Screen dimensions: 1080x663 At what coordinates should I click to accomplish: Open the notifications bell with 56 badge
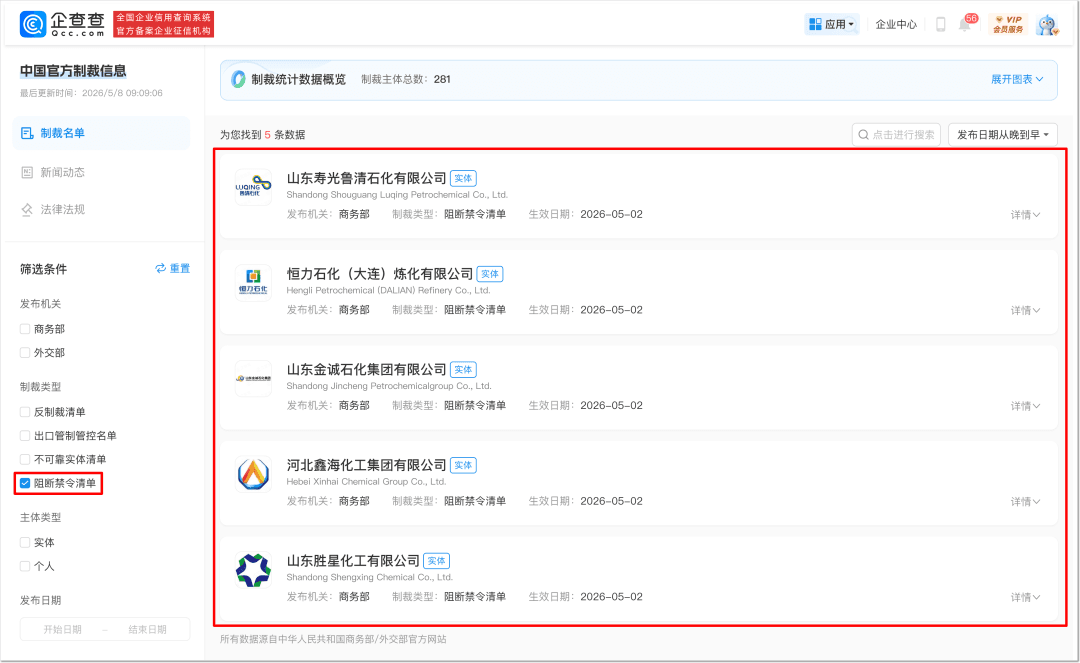click(x=965, y=24)
